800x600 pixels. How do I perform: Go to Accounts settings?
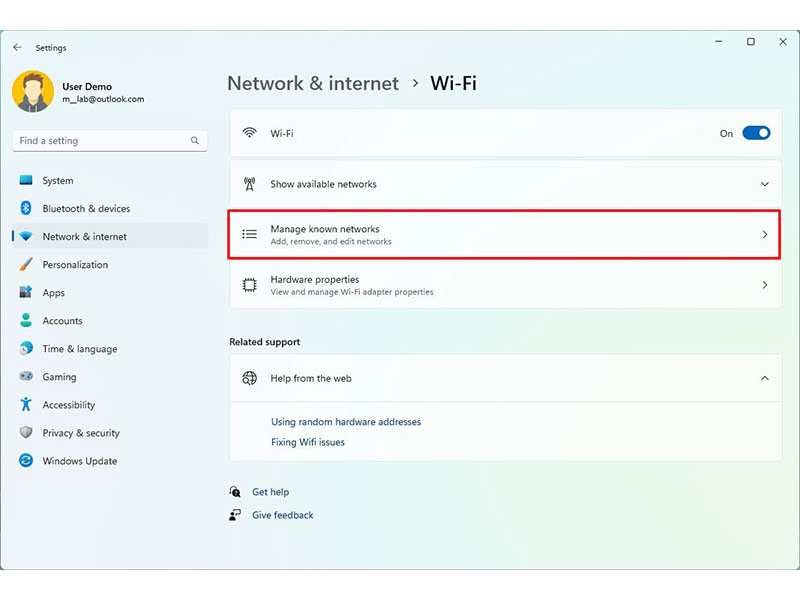pos(110,320)
